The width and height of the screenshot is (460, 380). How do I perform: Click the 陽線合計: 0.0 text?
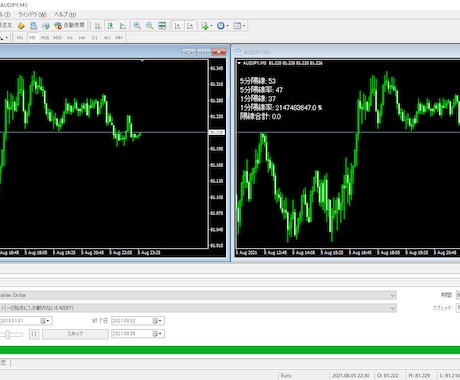pos(260,116)
